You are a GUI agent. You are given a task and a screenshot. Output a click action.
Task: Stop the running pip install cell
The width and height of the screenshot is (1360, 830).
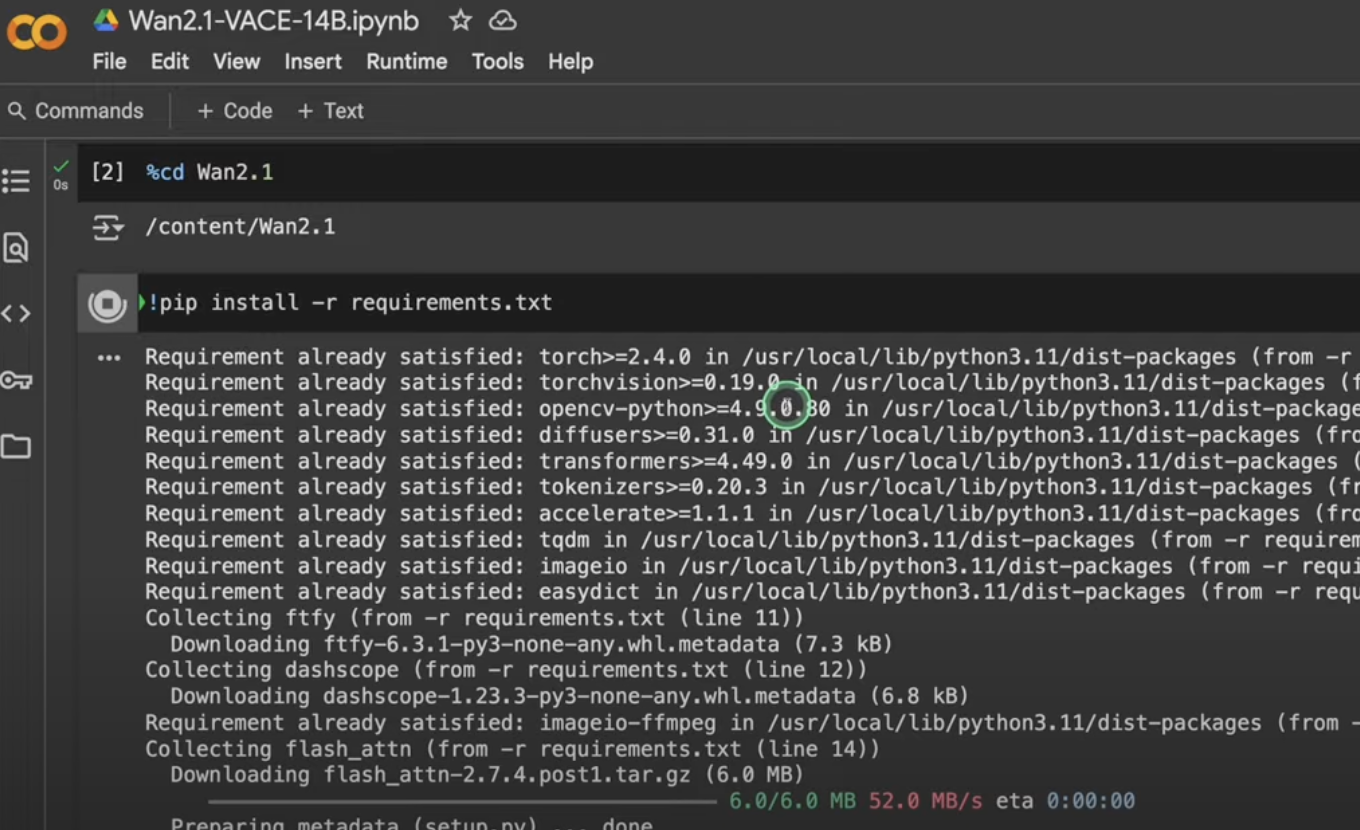[x=107, y=304]
